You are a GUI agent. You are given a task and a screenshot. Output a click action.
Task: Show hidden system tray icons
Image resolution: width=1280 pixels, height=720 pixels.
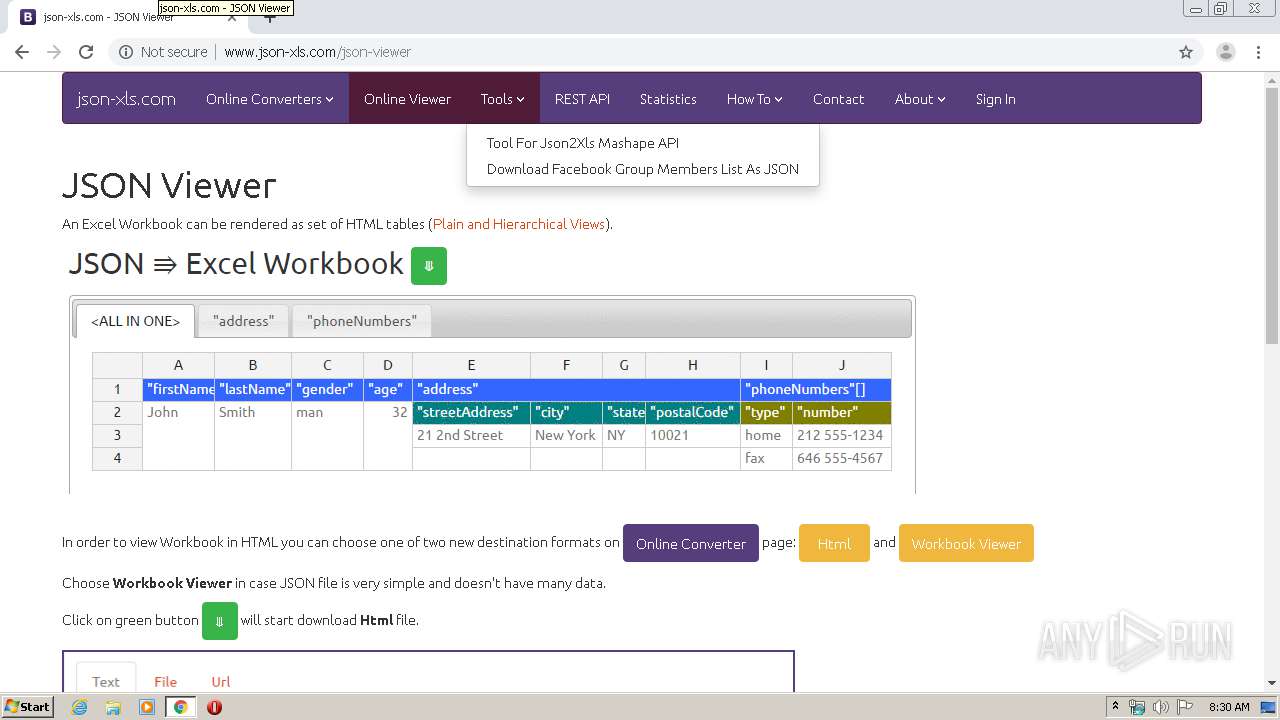(x=1115, y=707)
